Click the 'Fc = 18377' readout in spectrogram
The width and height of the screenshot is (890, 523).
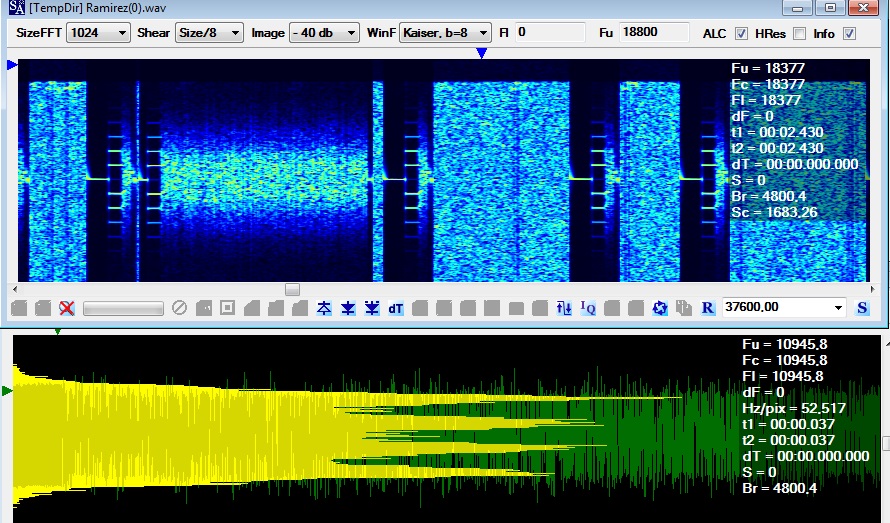point(768,84)
